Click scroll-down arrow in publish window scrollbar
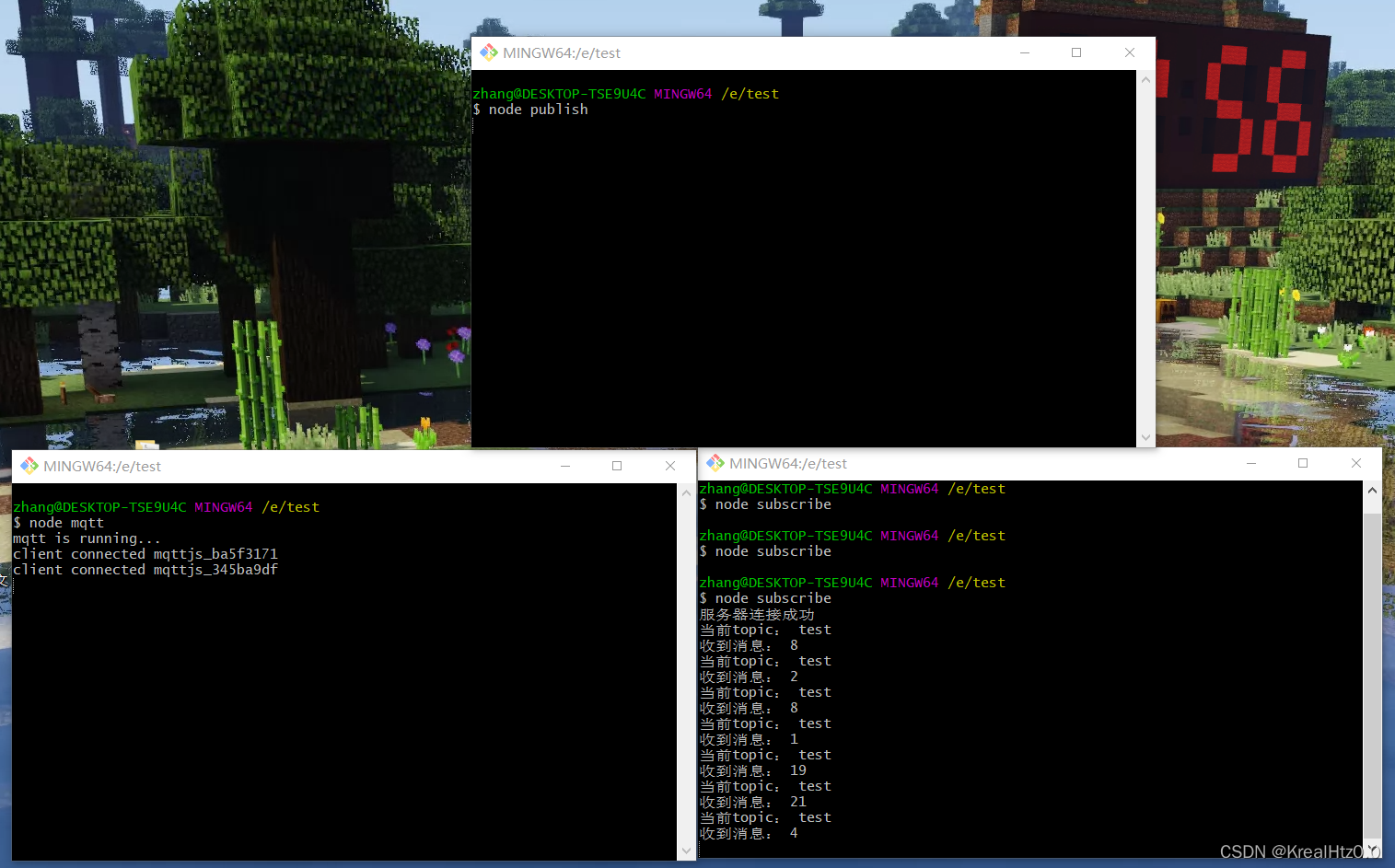 pos(1145,437)
